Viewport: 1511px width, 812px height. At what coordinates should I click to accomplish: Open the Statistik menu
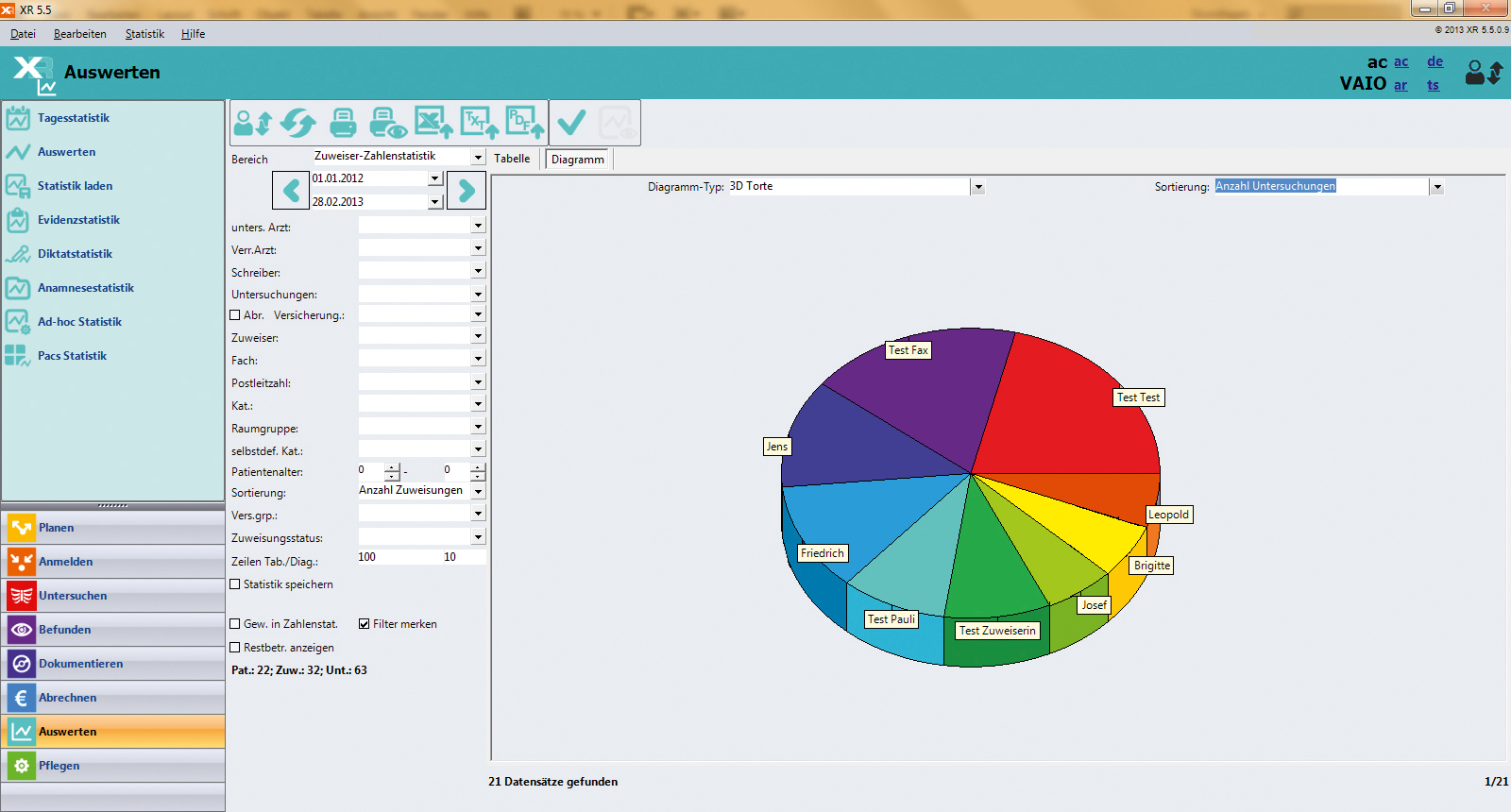[x=144, y=34]
